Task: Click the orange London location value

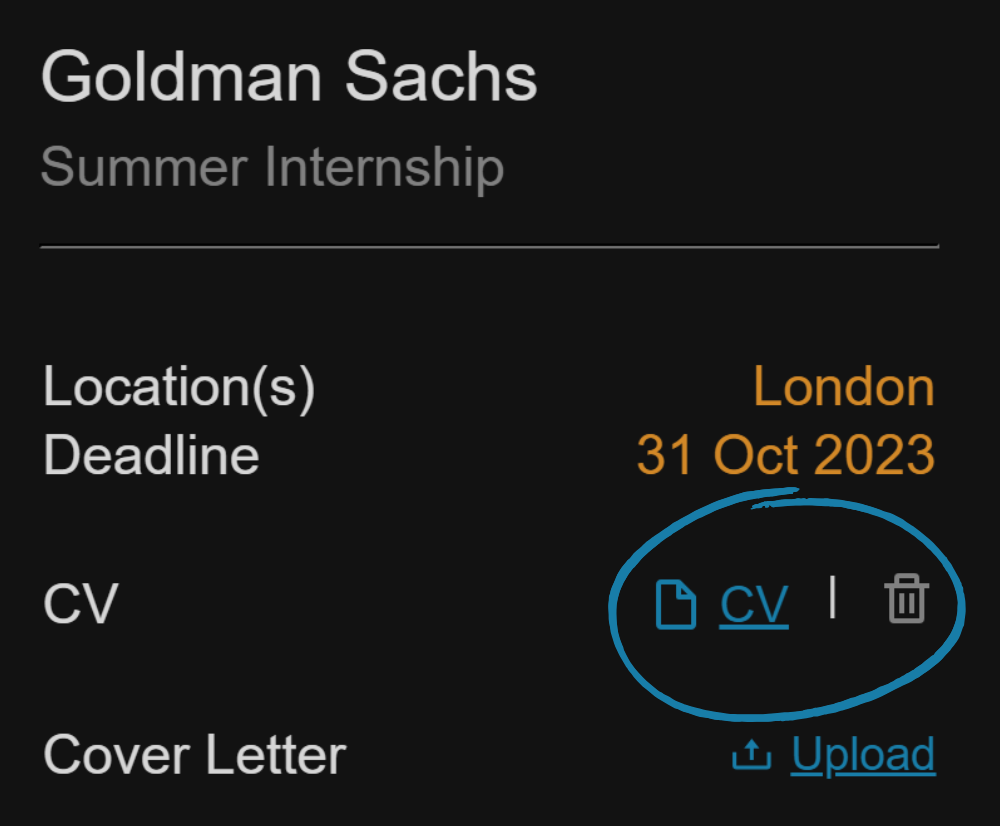Action: 843,387
